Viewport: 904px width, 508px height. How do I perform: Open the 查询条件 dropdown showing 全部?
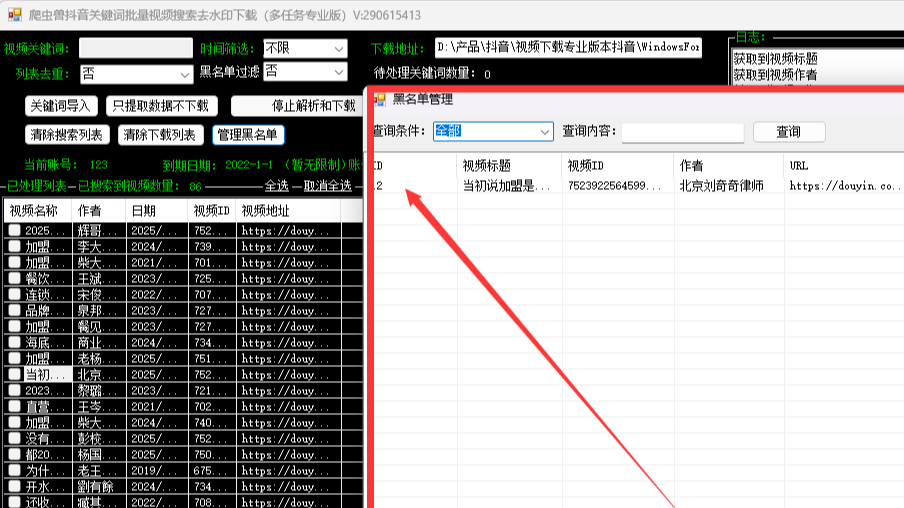[x=493, y=131]
